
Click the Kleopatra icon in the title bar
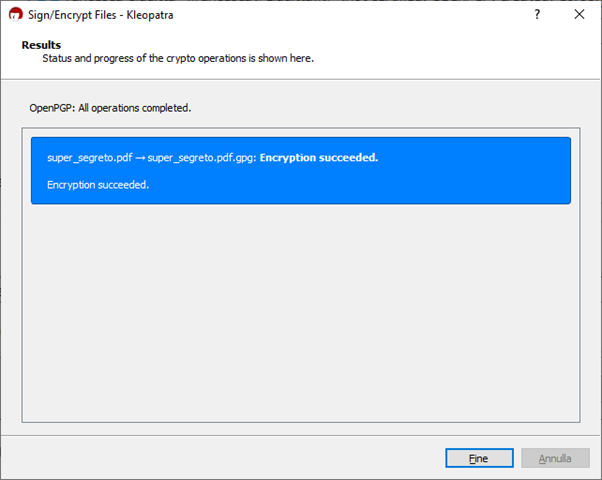tap(14, 14)
